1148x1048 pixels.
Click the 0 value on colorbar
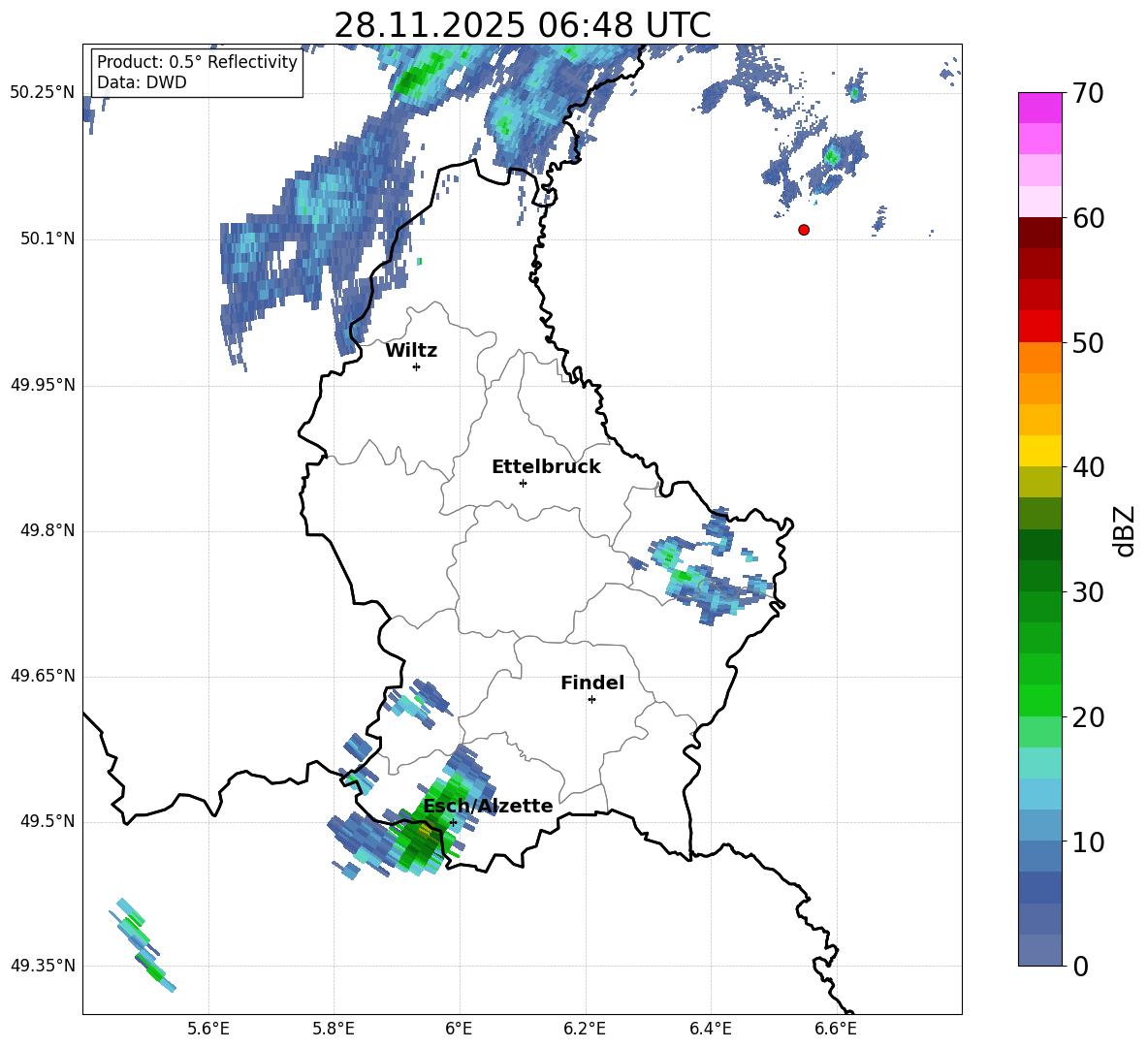point(1080,967)
